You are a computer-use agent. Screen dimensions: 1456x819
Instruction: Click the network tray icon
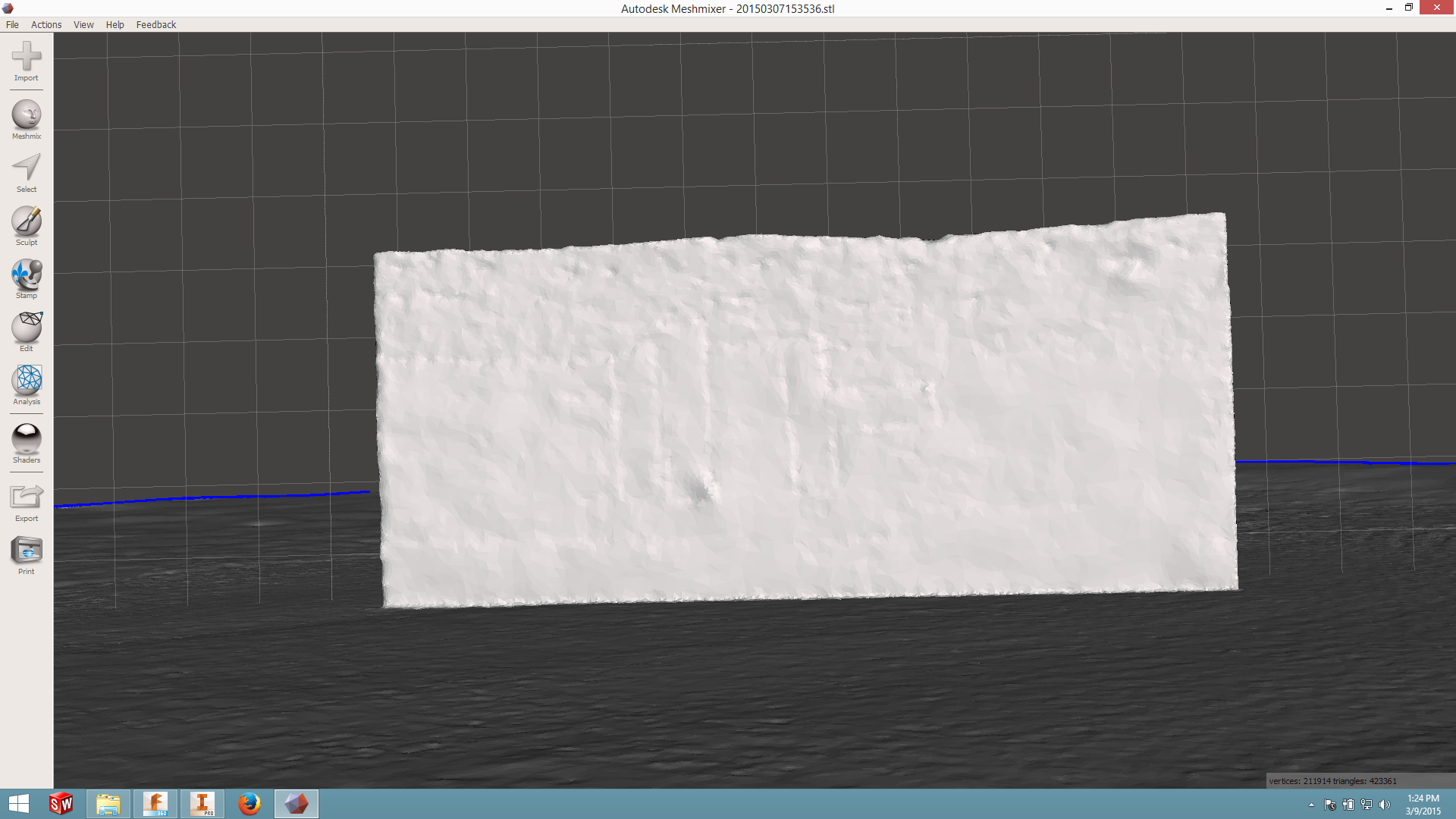[1367, 805]
